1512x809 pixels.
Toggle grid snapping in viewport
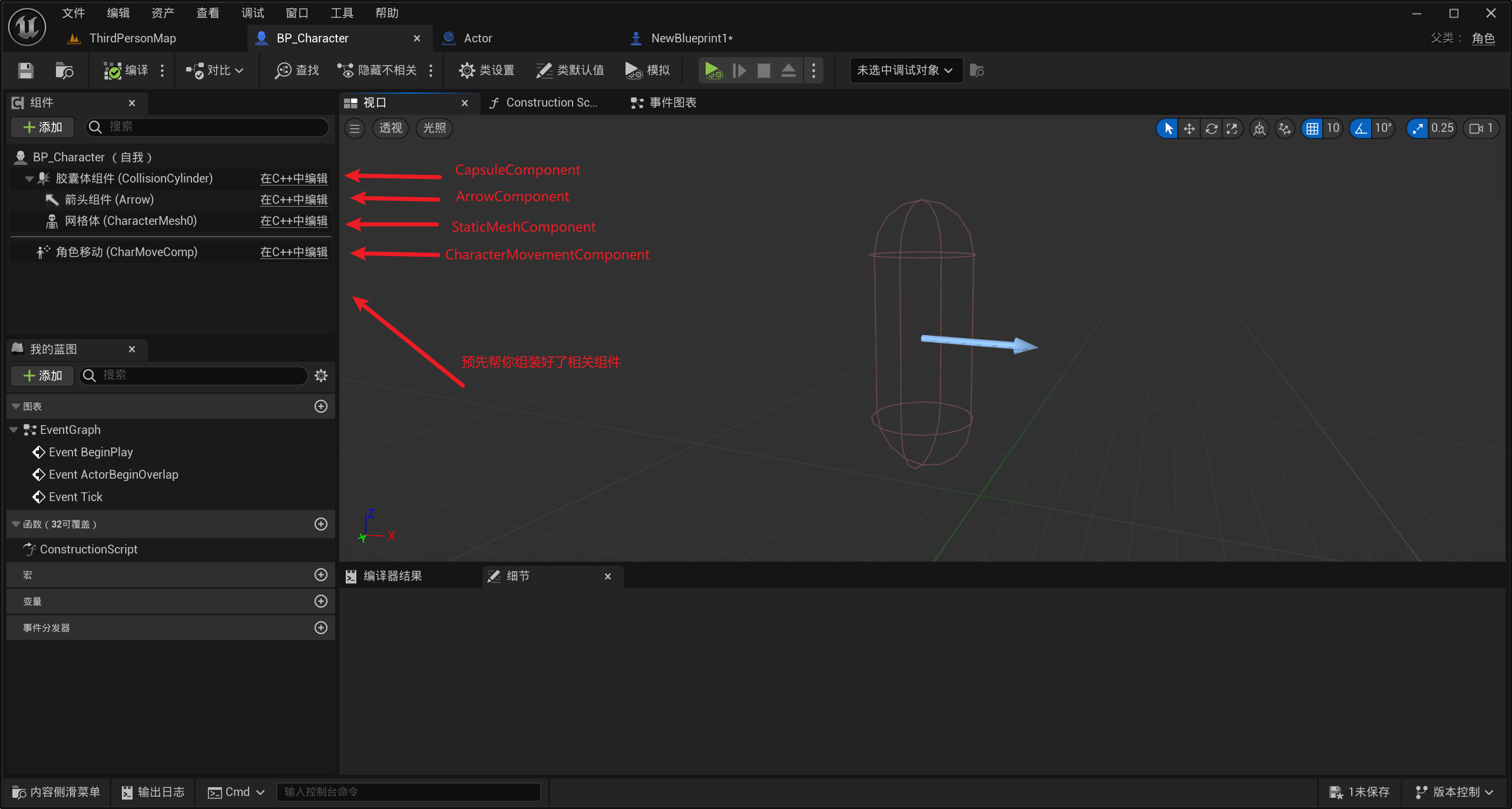point(1312,128)
